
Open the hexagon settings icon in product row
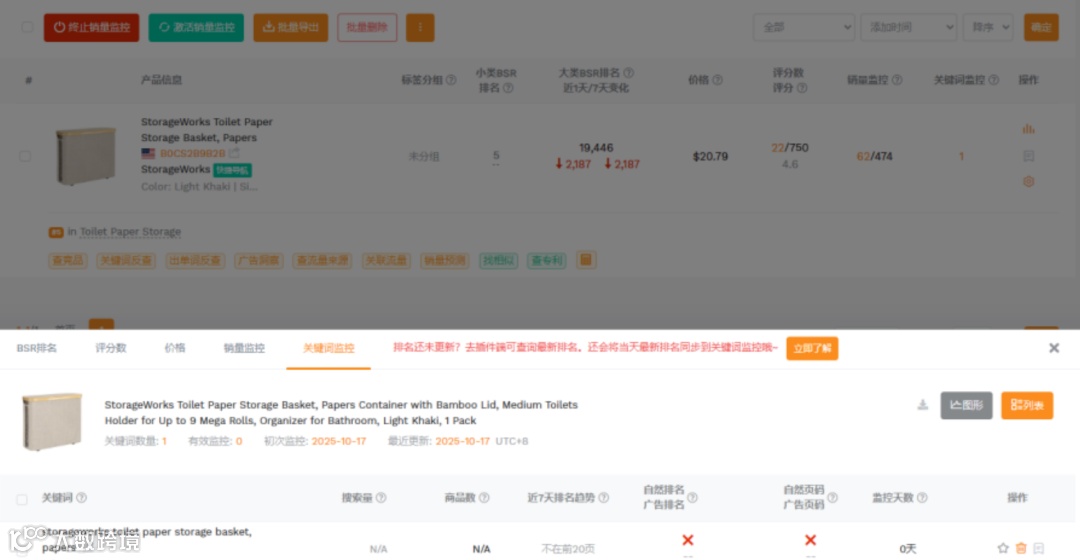coord(1028,182)
